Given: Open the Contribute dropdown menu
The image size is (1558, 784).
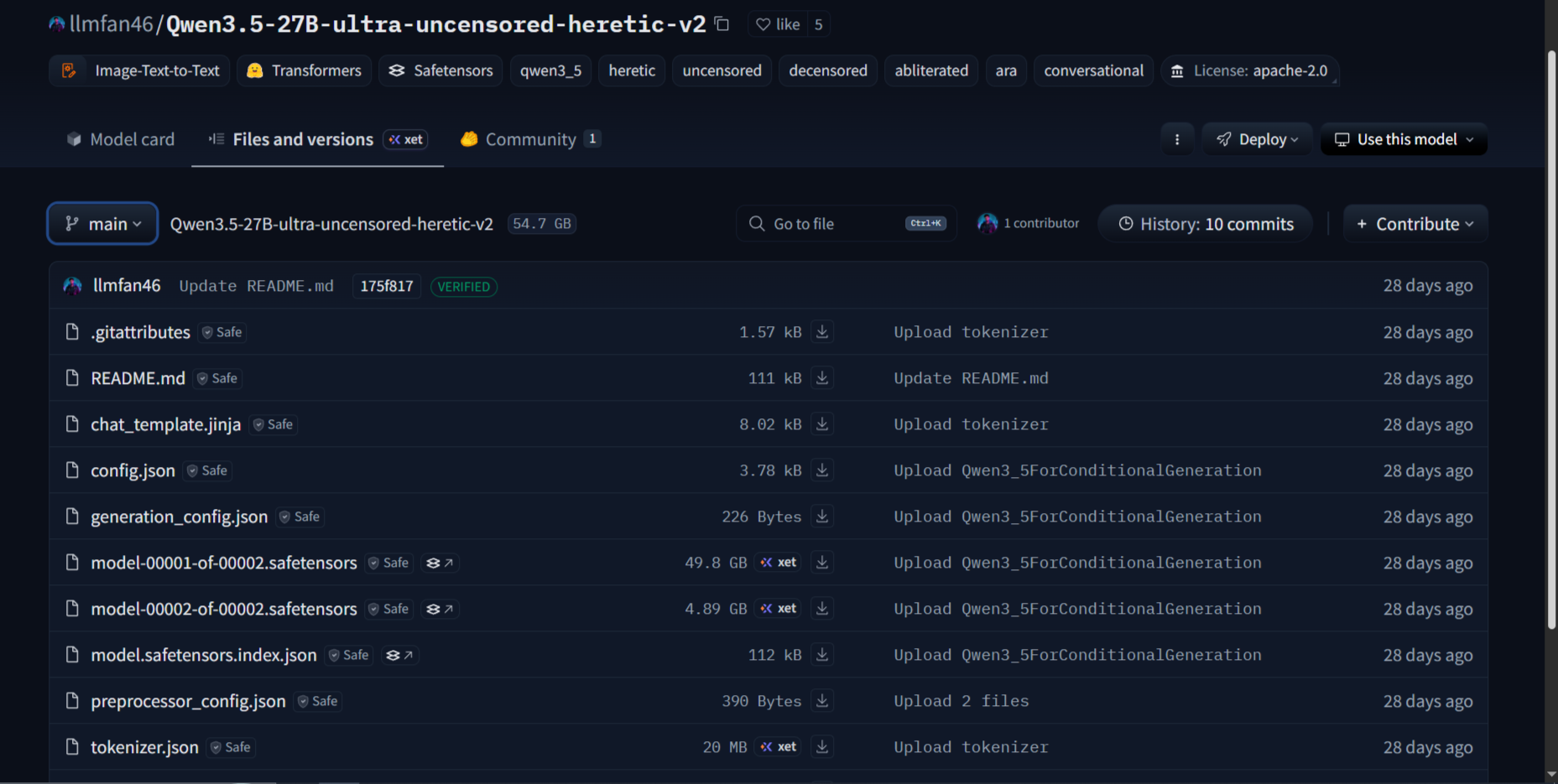Looking at the screenshot, I should [1415, 224].
